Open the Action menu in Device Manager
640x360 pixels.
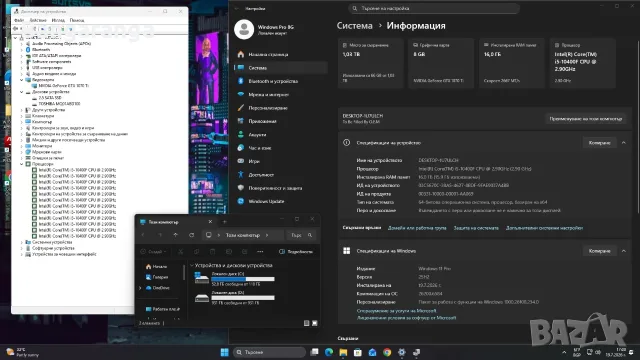pyautogui.click(x=38, y=20)
